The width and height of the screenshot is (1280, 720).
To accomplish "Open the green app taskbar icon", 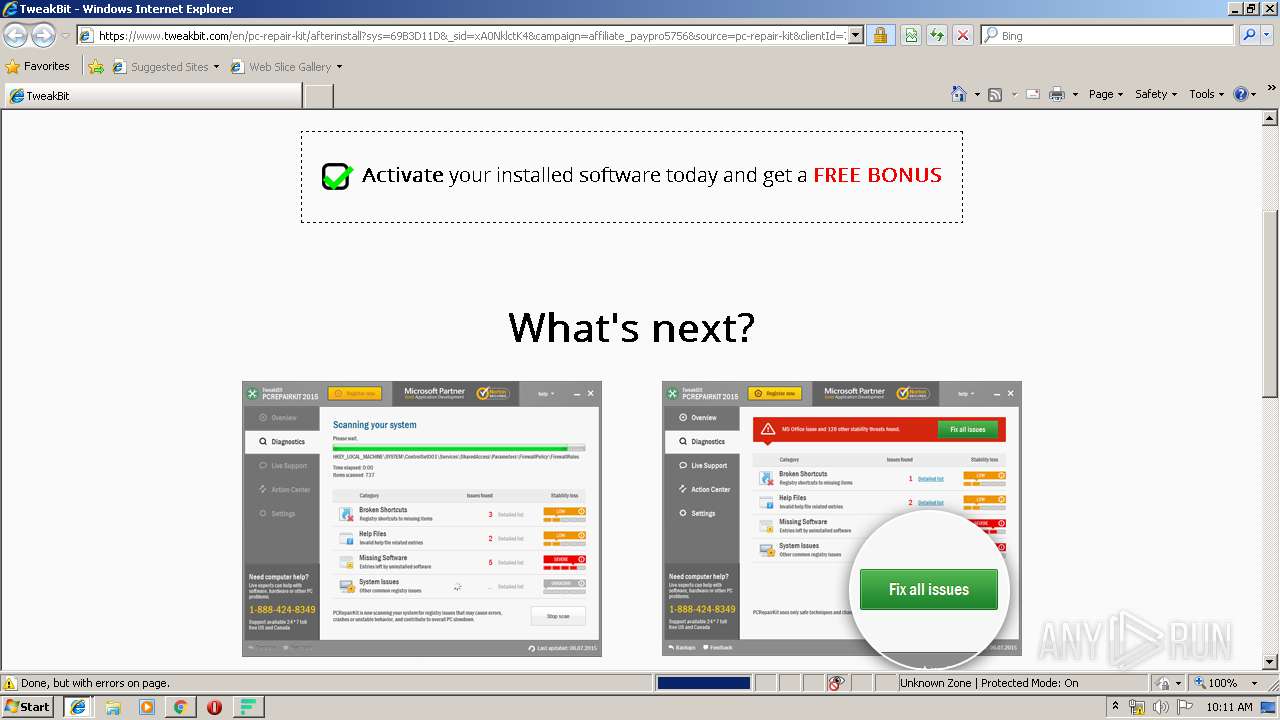I will click(x=249, y=707).
